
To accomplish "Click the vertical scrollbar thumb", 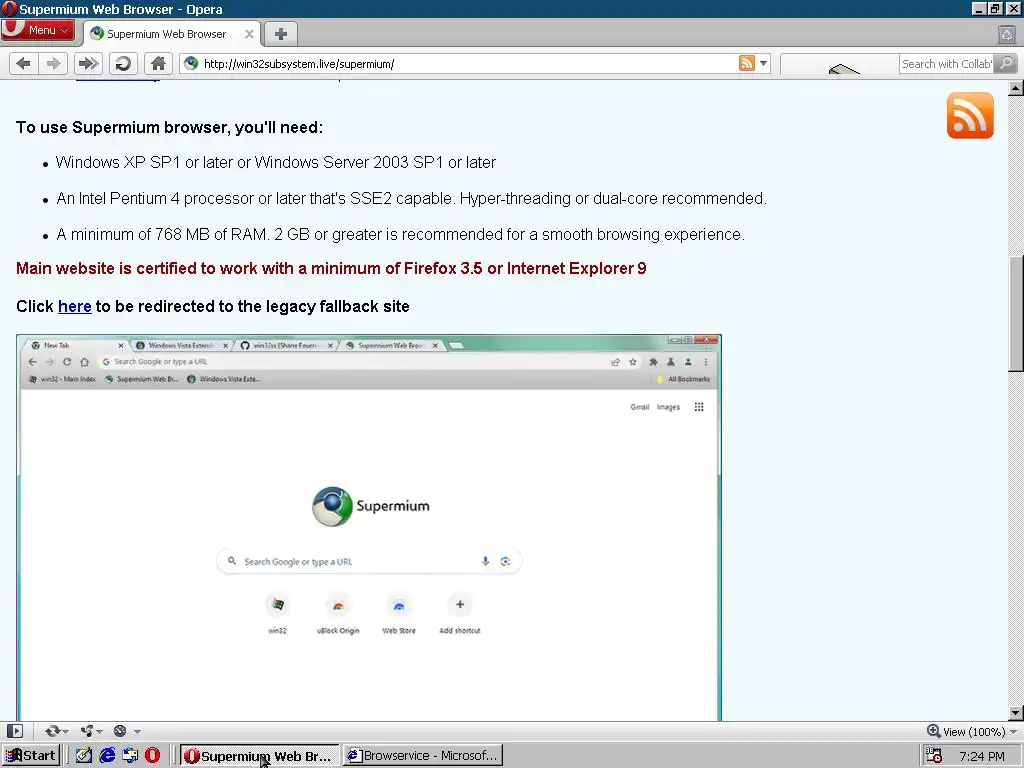I will pos(1016,313).
